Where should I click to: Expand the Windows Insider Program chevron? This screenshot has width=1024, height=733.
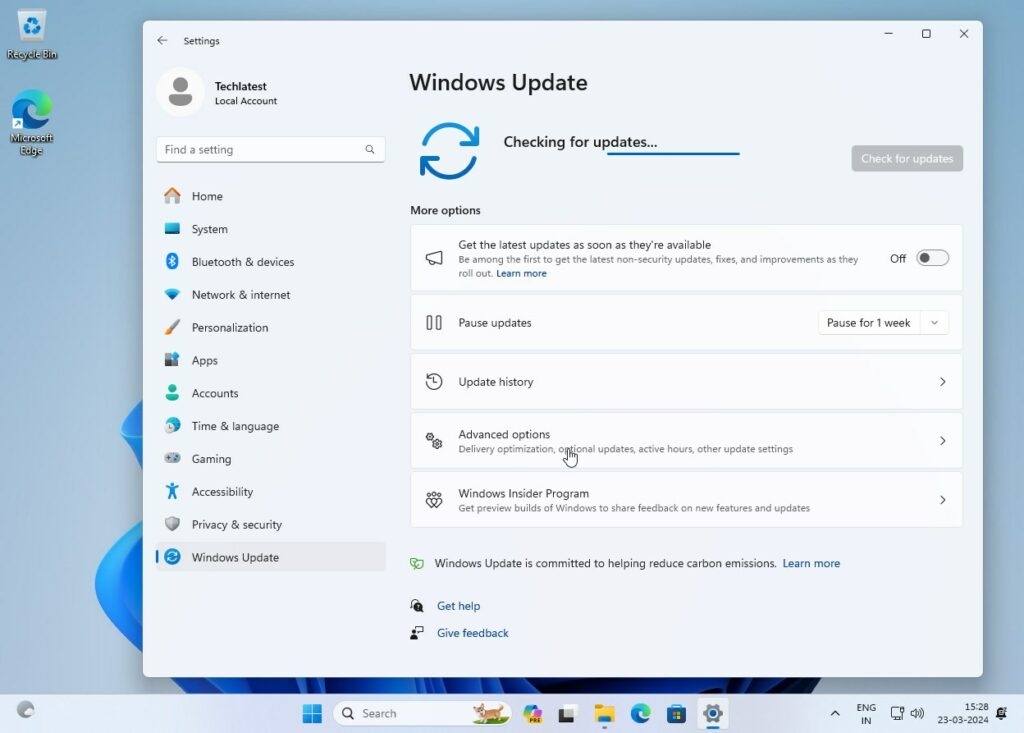[x=942, y=500]
